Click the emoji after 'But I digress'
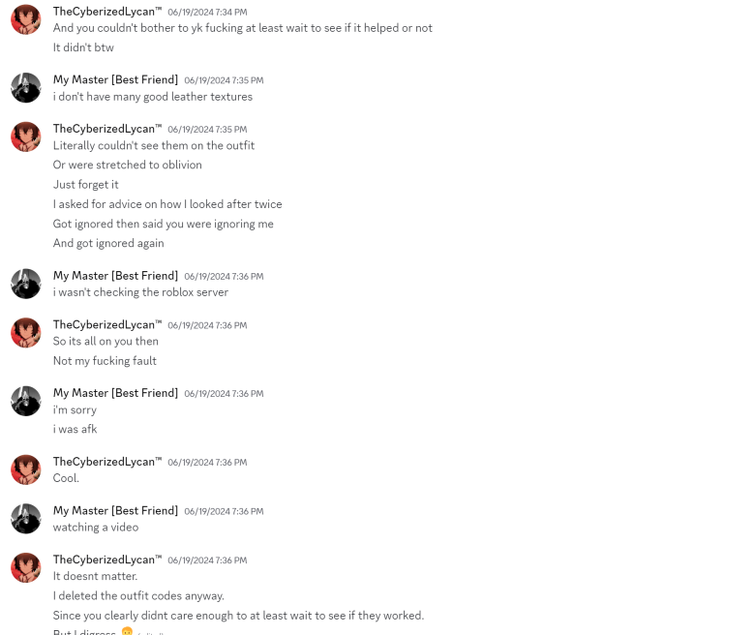The width and height of the screenshot is (755, 635). tap(127, 632)
